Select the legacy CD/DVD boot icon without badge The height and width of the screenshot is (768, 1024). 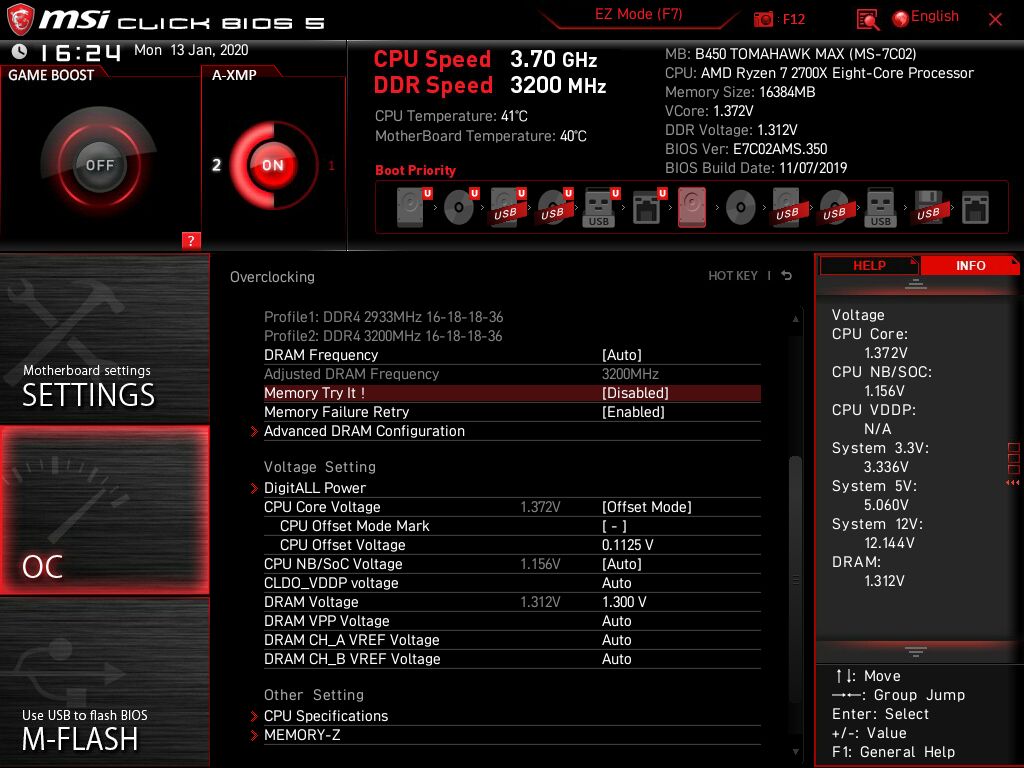(741, 208)
